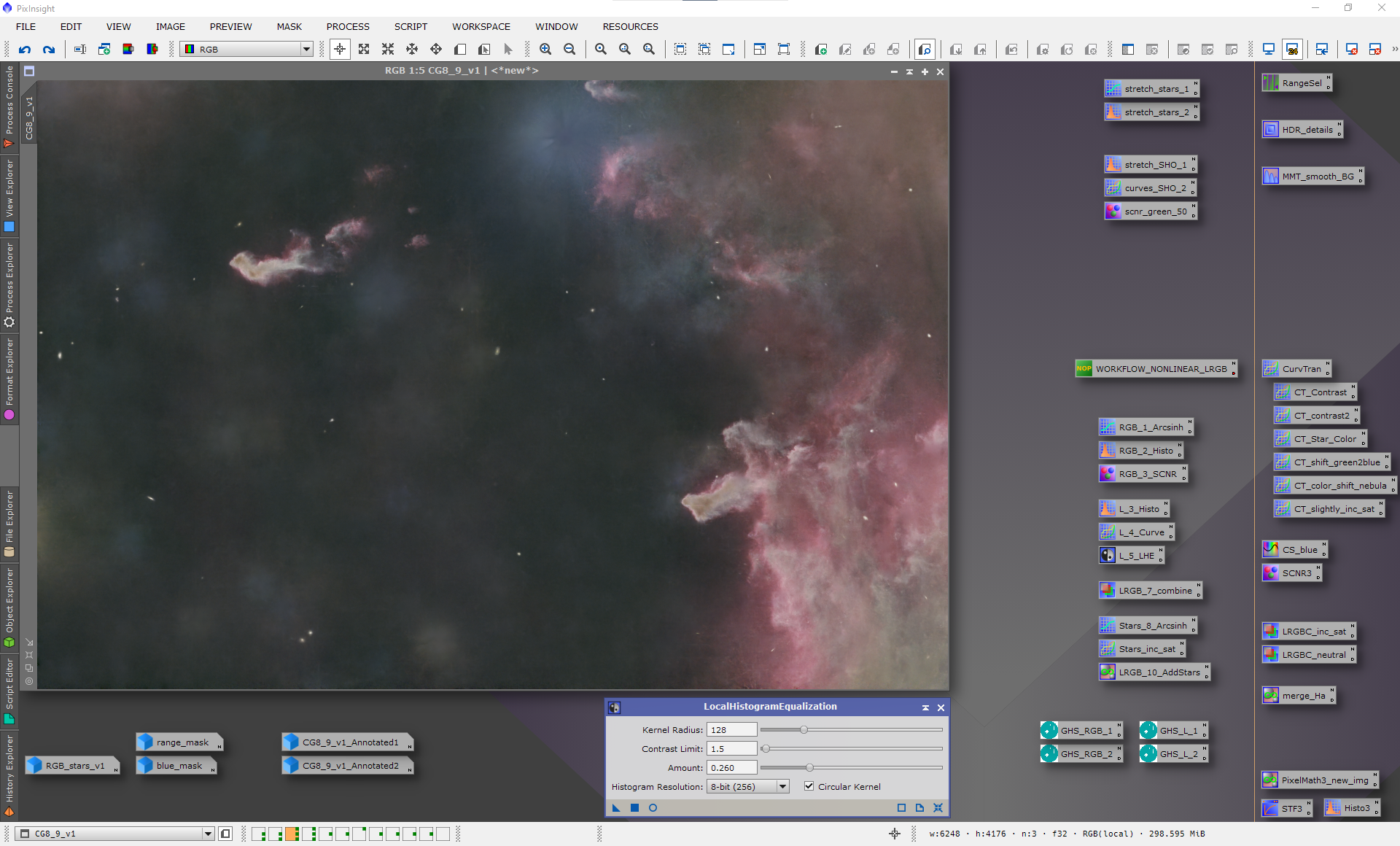Click the Contrast Limit value field
The height and width of the screenshot is (846, 1400).
click(x=732, y=749)
